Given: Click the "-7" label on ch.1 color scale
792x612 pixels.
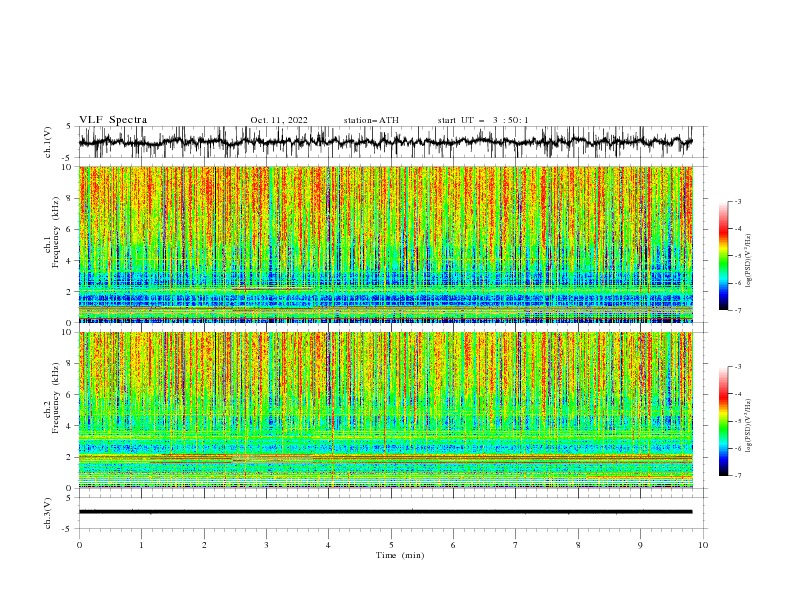Looking at the screenshot, I should pos(738,310).
